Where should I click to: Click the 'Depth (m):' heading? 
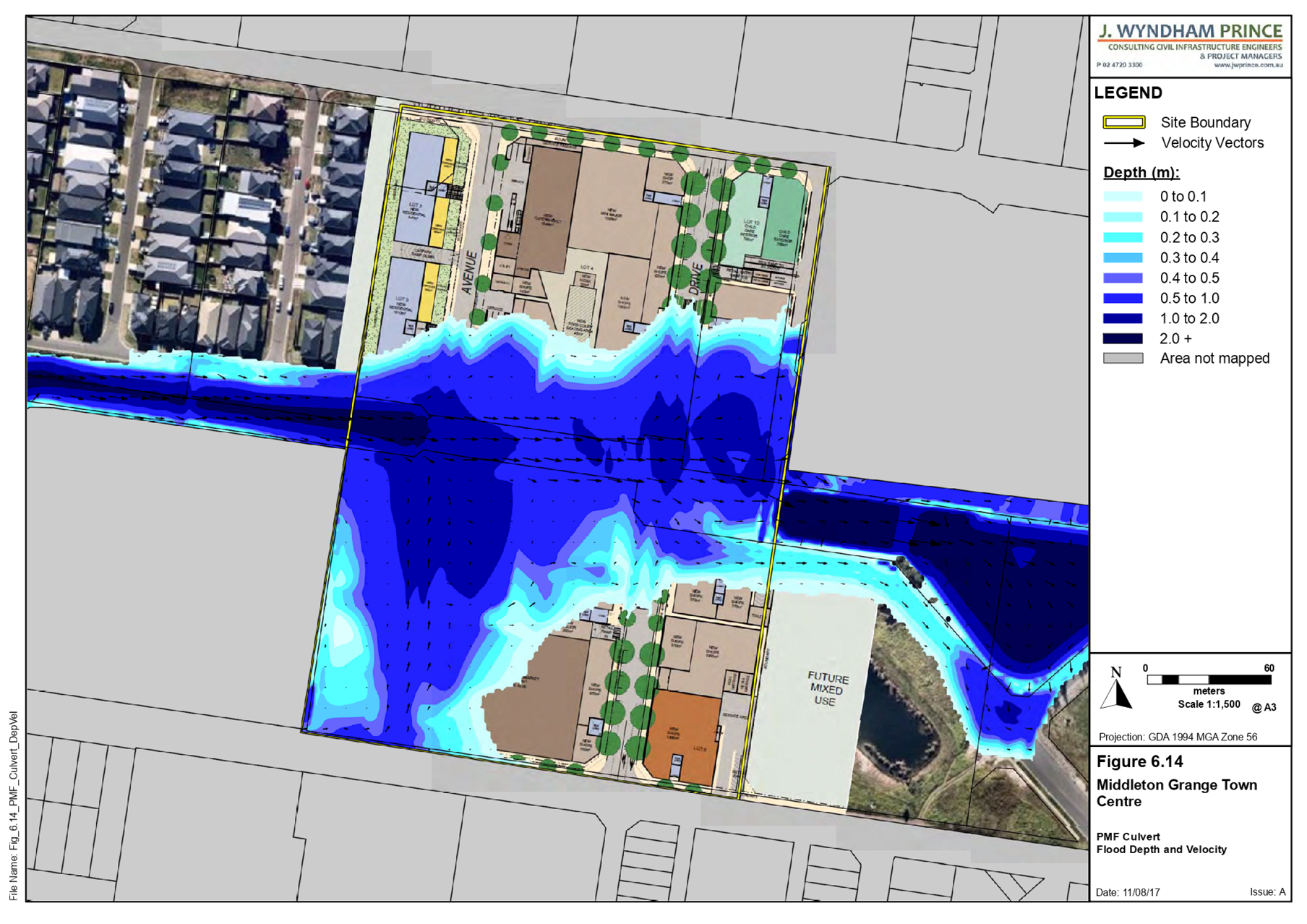pos(1141,173)
